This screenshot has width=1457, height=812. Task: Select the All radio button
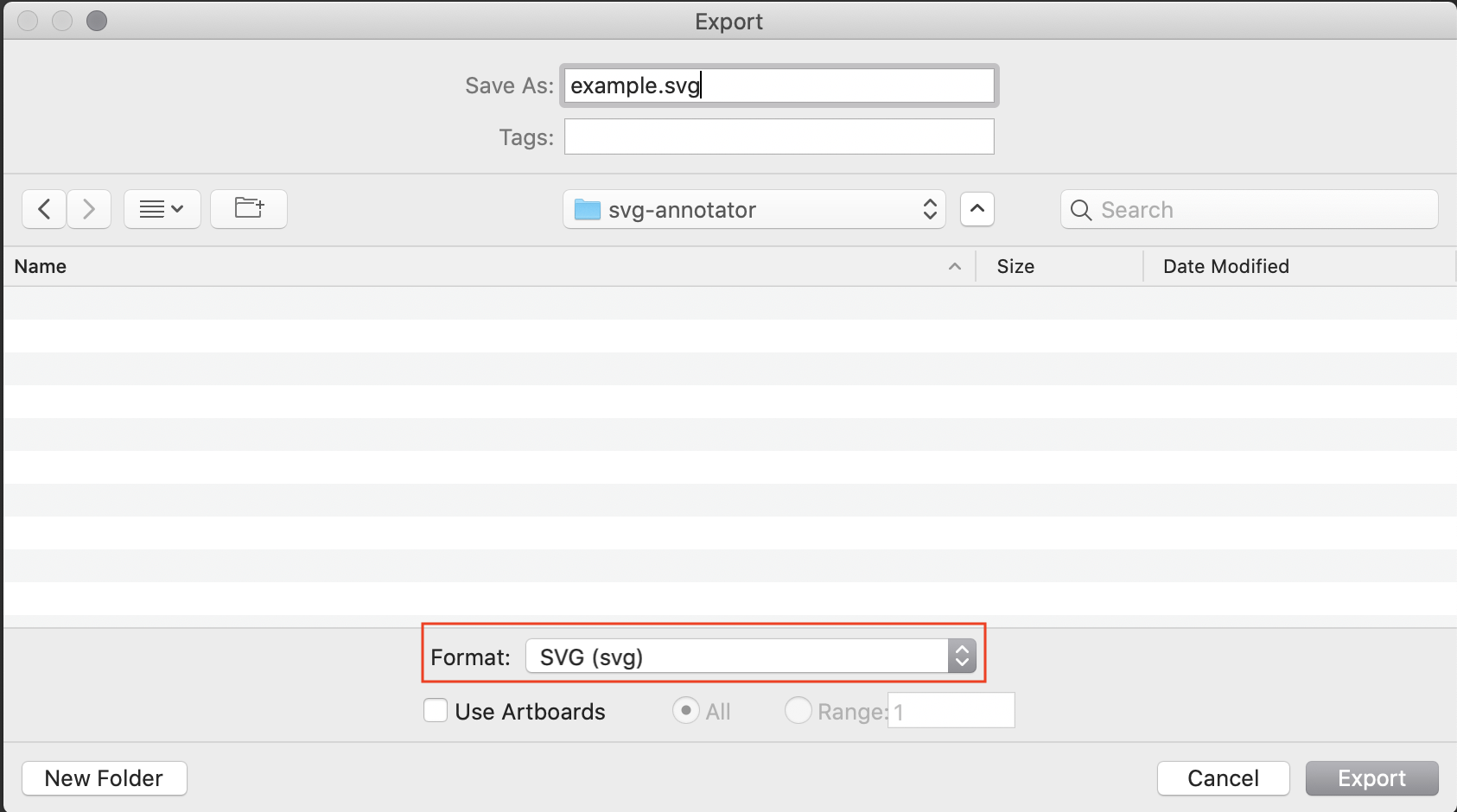(685, 711)
